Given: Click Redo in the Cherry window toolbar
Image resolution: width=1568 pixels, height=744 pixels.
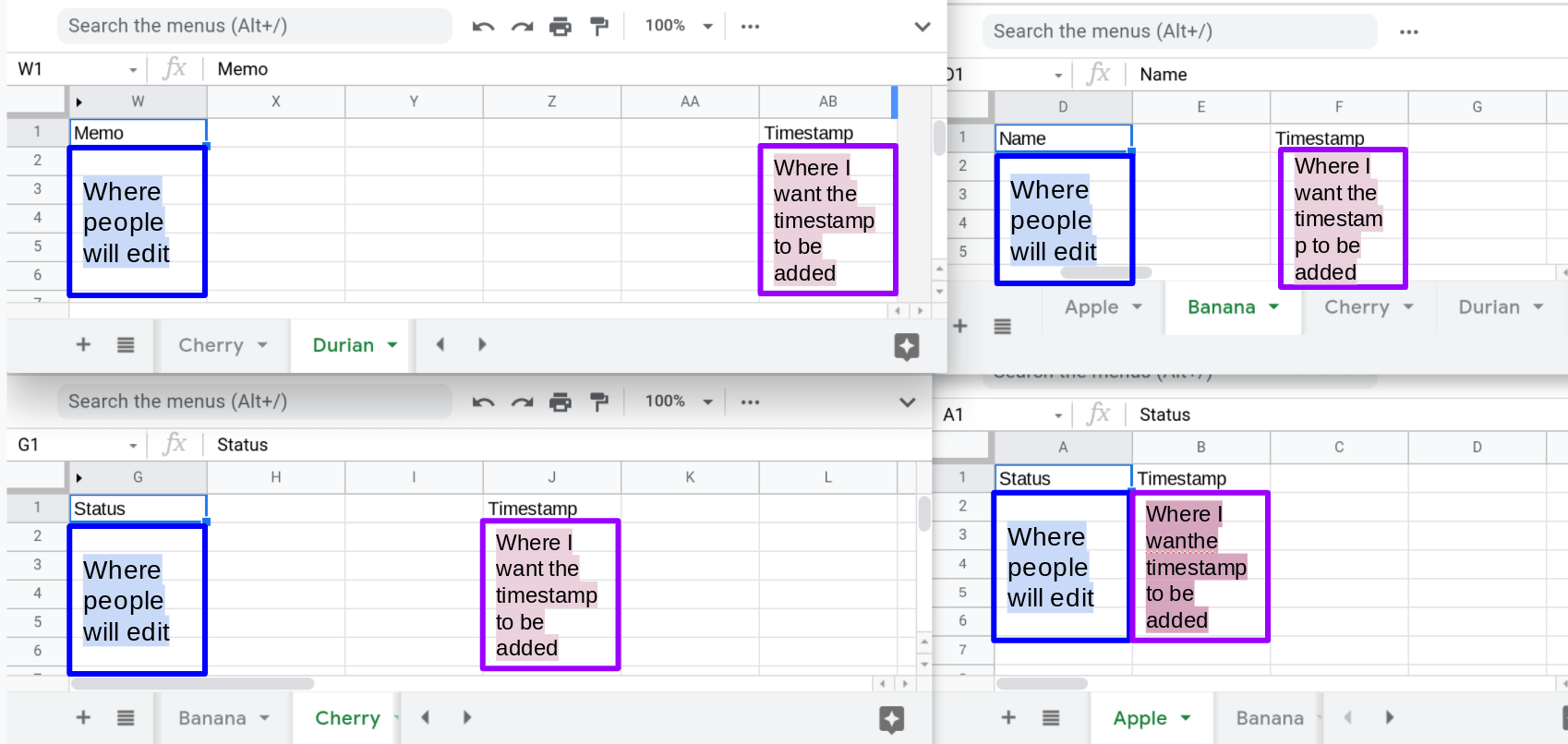Looking at the screenshot, I should [523, 402].
